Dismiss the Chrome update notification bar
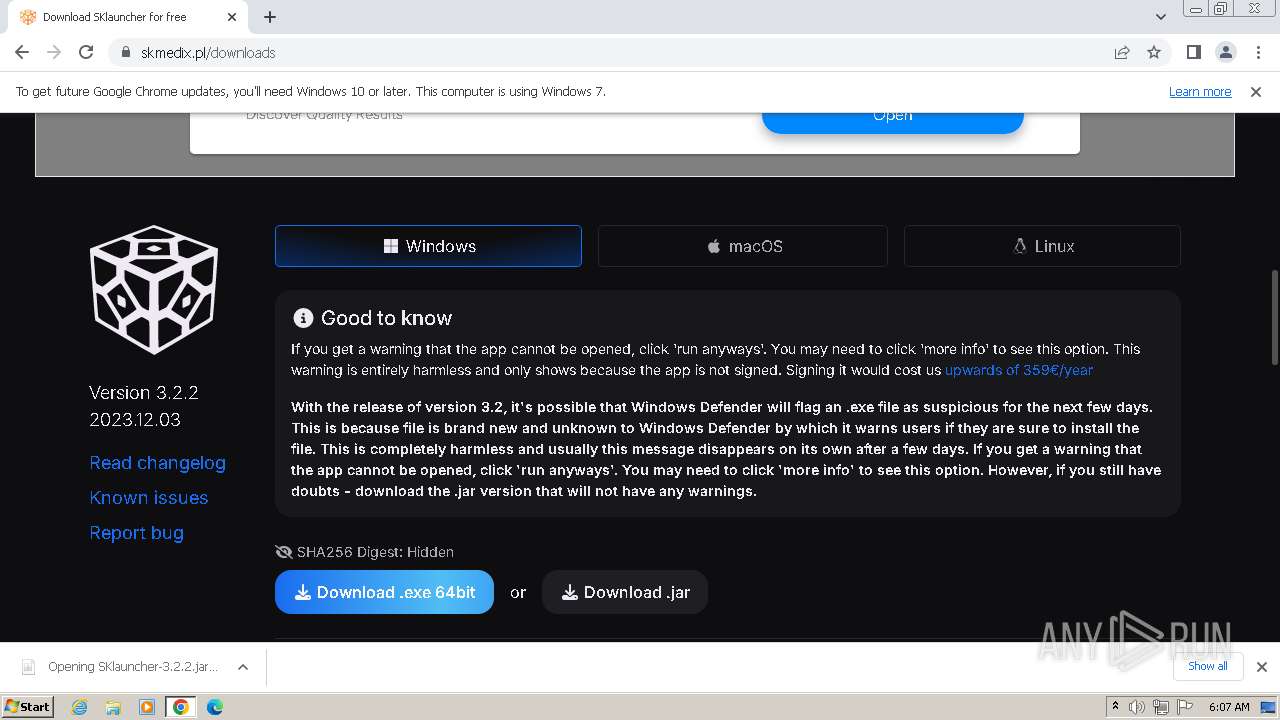 (x=1256, y=91)
